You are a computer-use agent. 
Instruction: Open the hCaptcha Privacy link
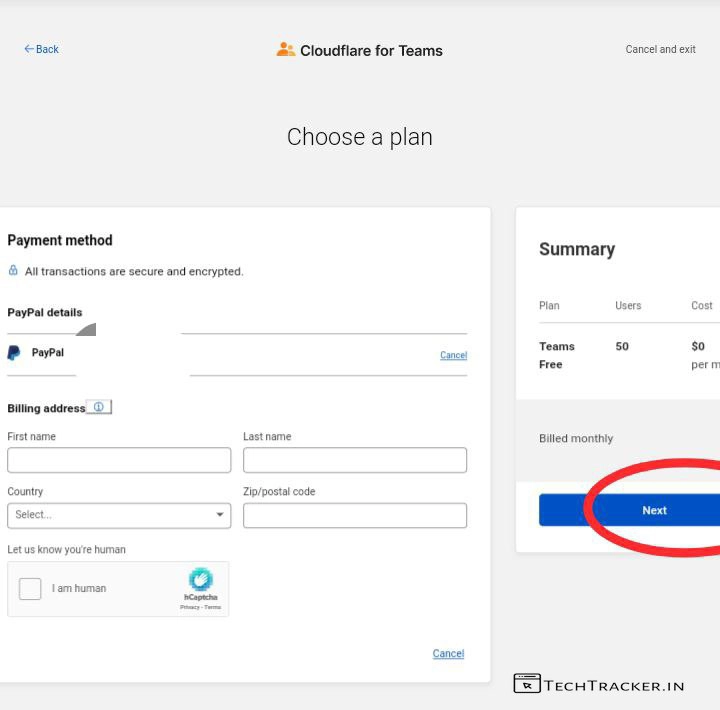tap(187, 607)
